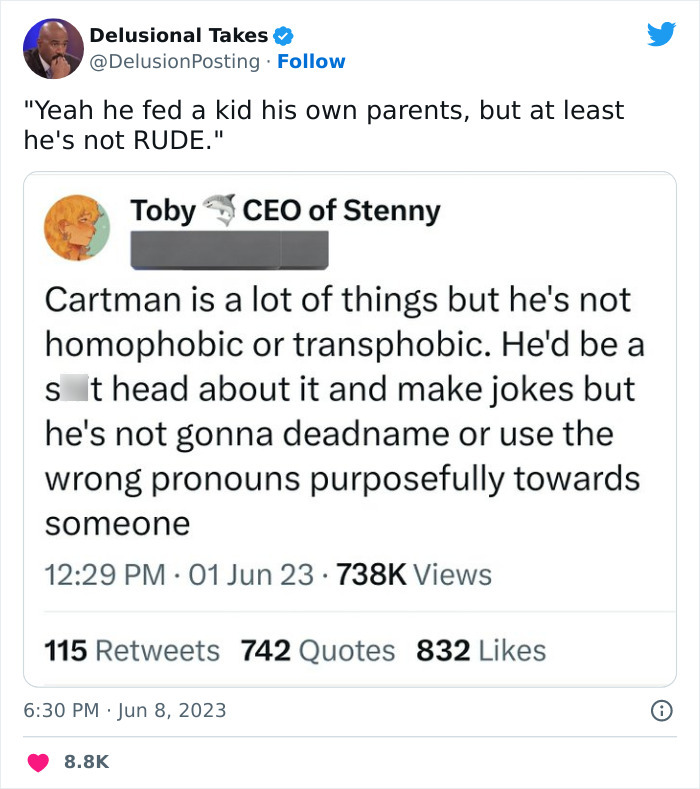Like the tweet with the heart icon

click(40, 762)
